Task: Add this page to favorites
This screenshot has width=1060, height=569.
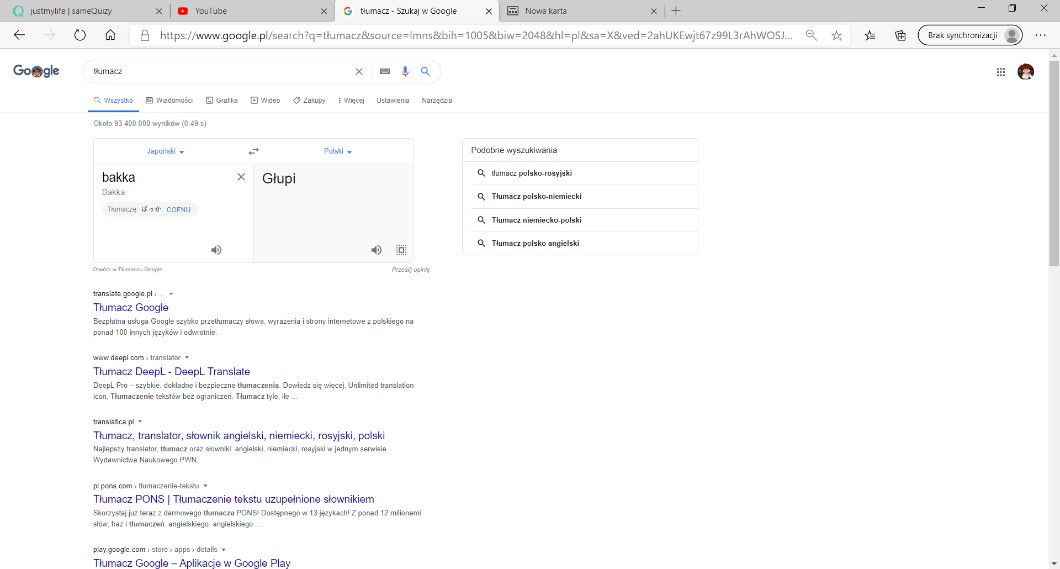Action: (837, 35)
